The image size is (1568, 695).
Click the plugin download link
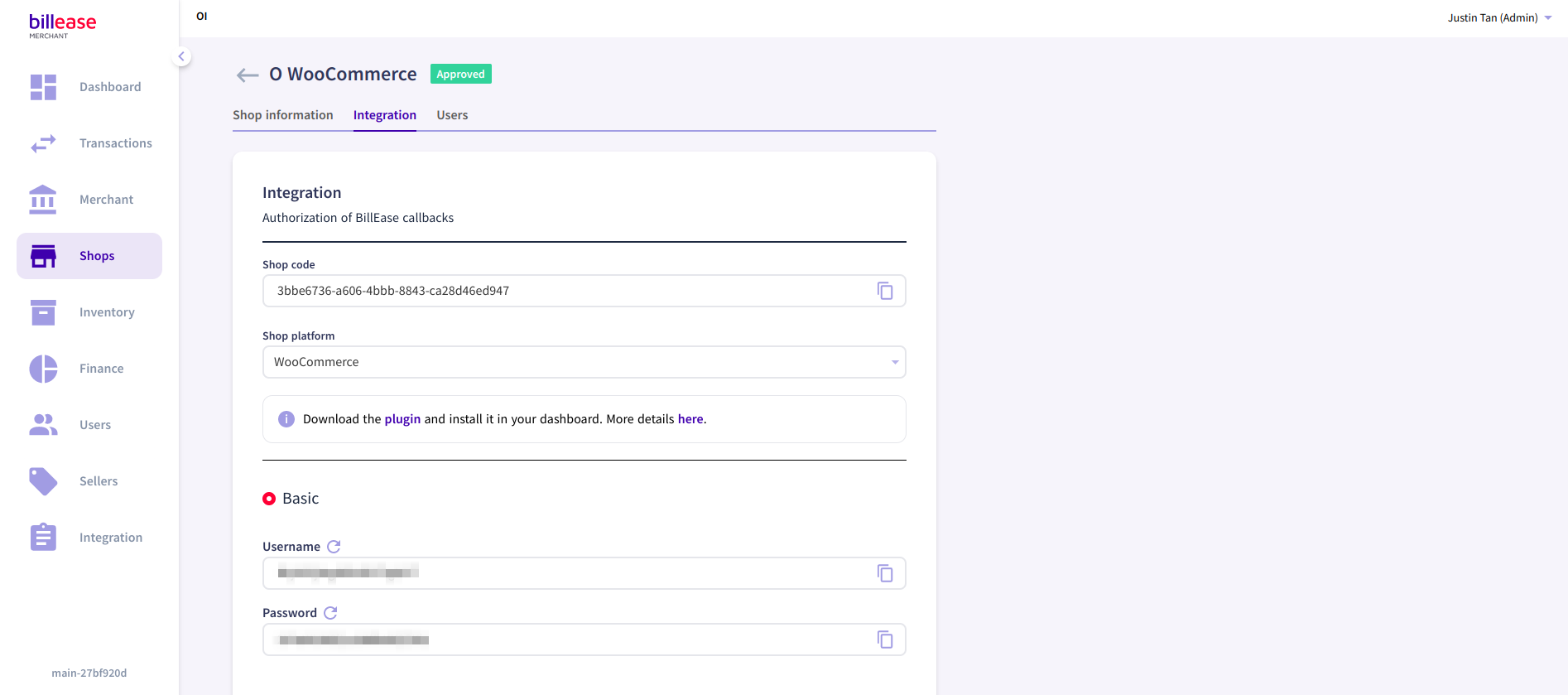pyautogui.click(x=402, y=419)
